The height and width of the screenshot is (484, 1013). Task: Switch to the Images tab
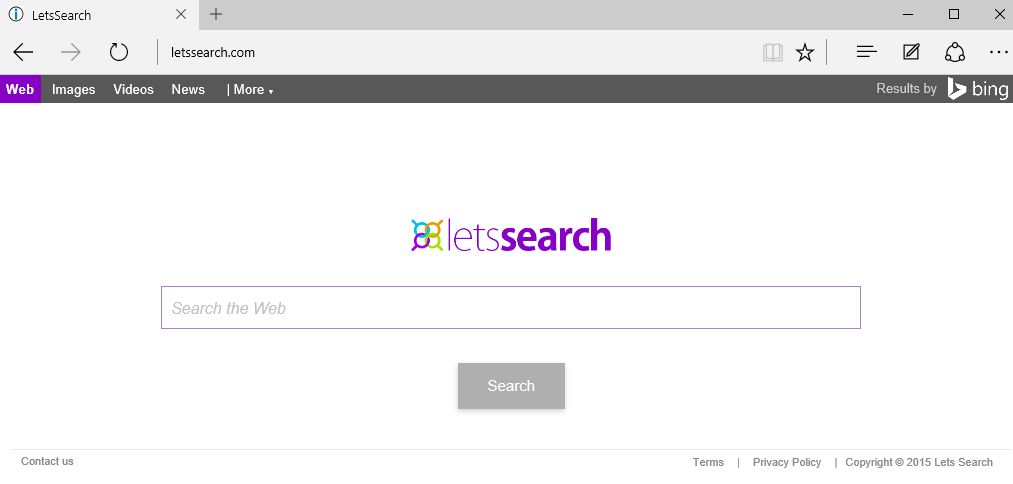tap(74, 90)
